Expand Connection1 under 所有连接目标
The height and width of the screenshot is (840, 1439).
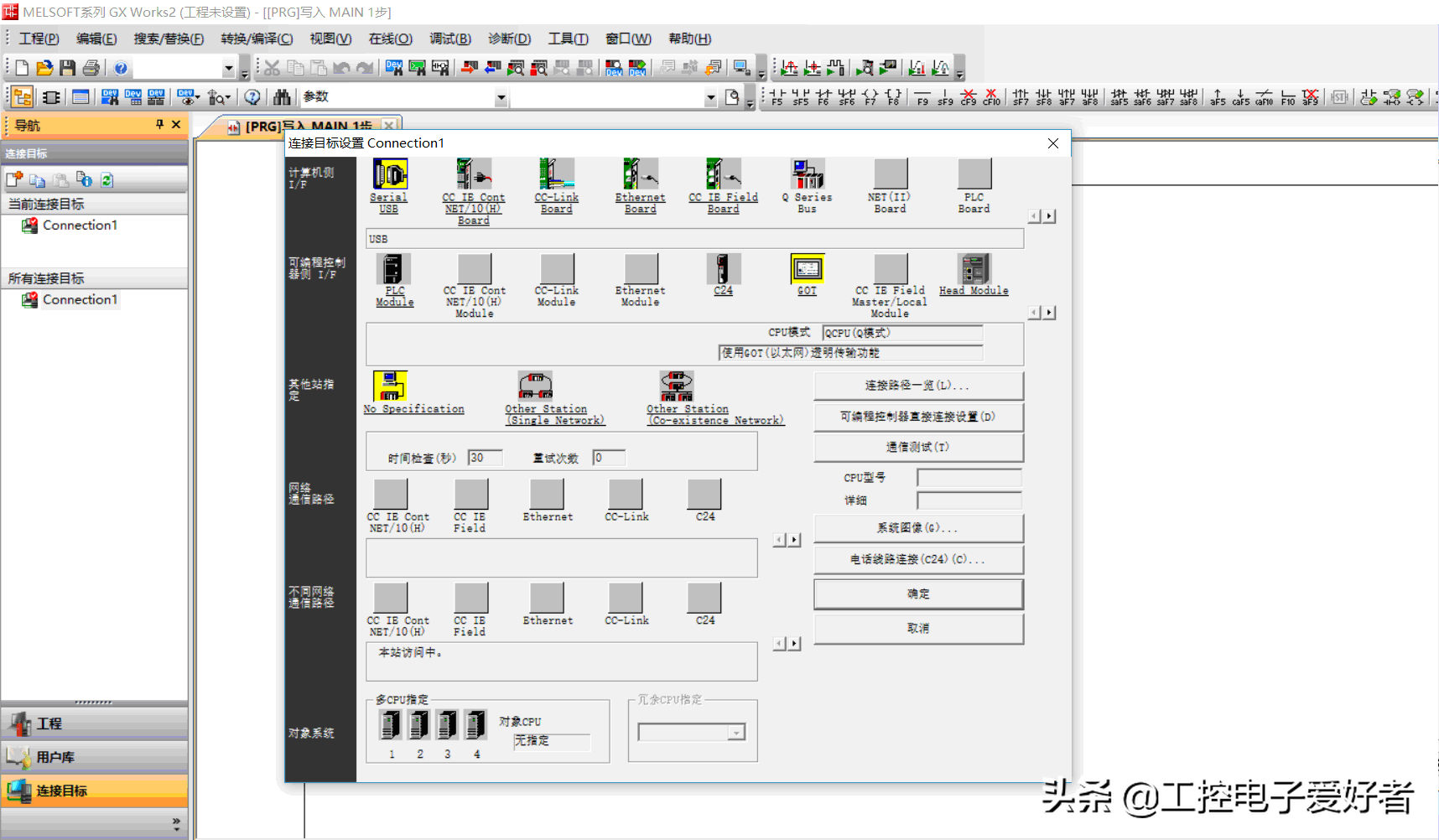tap(80, 299)
